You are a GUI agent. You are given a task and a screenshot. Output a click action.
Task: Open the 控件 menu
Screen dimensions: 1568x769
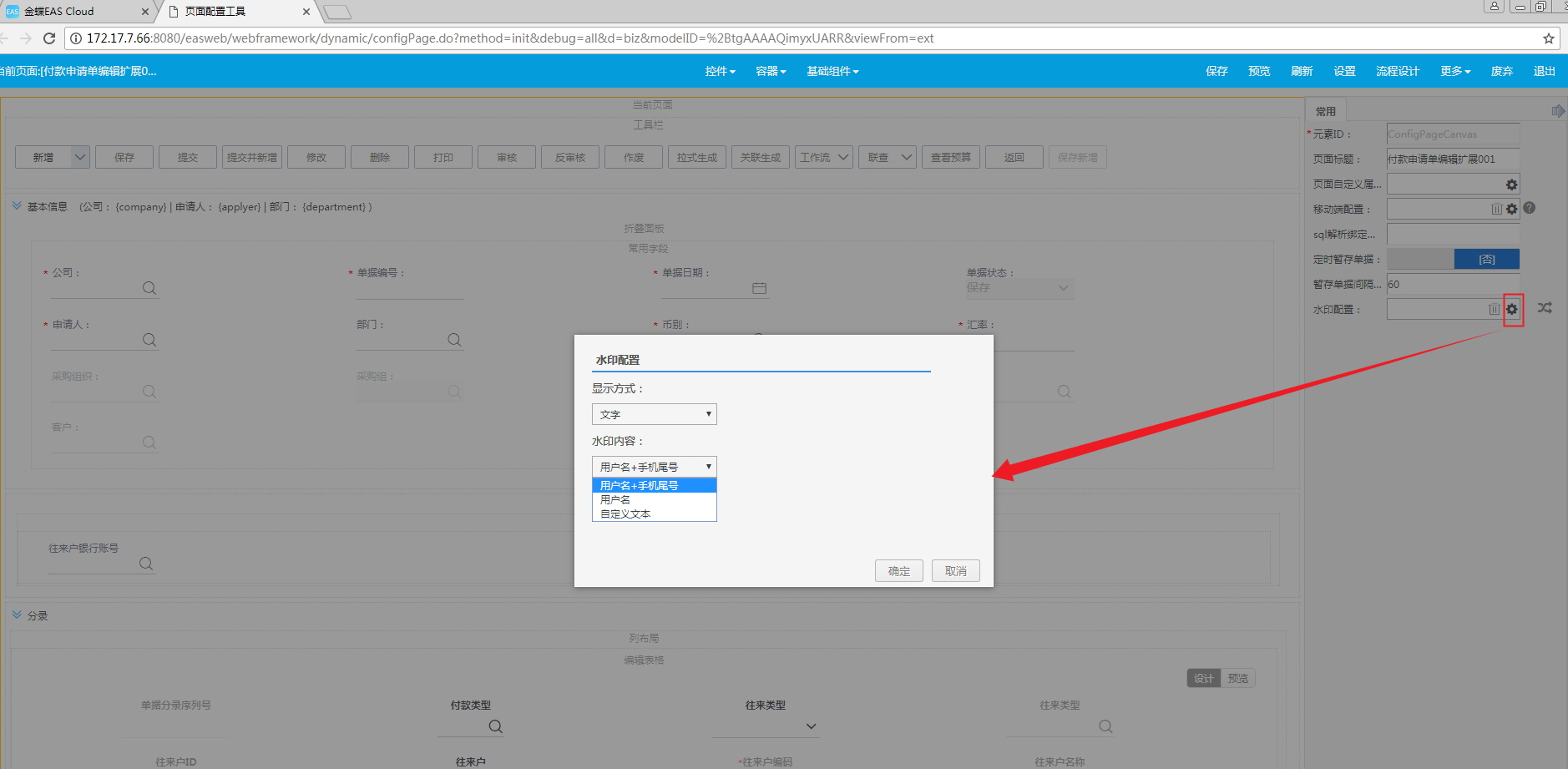click(720, 72)
